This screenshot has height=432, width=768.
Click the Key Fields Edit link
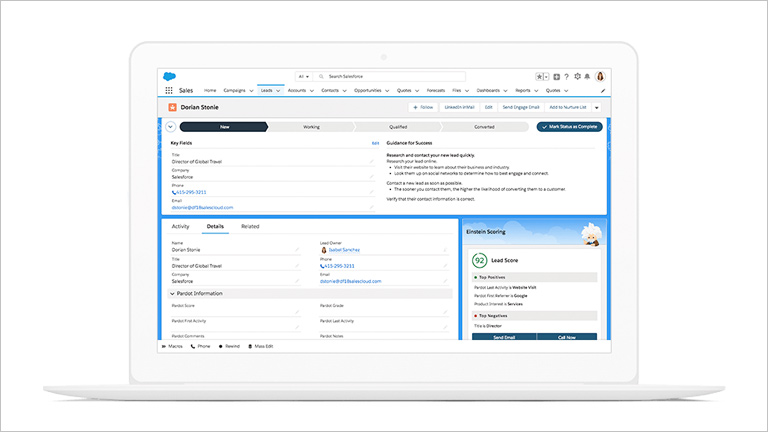click(x=375, y=143)
